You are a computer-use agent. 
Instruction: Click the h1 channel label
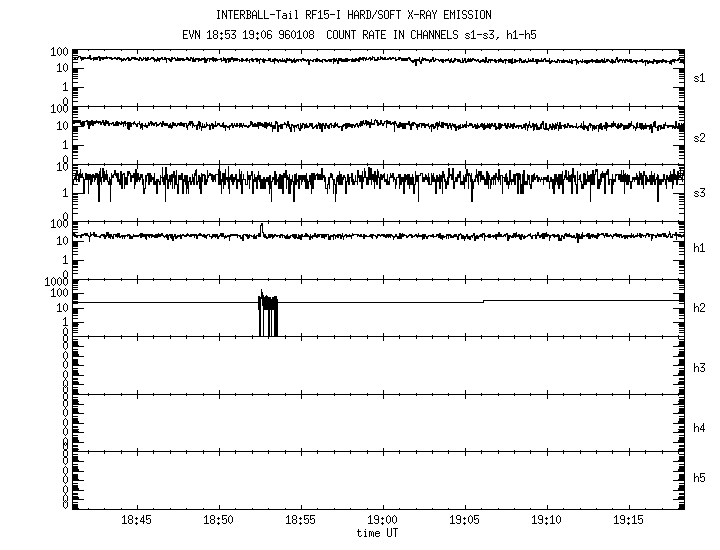click(x=699, y=248)
